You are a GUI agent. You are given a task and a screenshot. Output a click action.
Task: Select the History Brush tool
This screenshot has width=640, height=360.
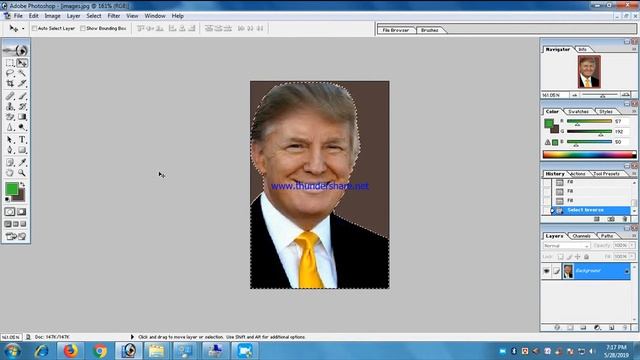point(22,107)
